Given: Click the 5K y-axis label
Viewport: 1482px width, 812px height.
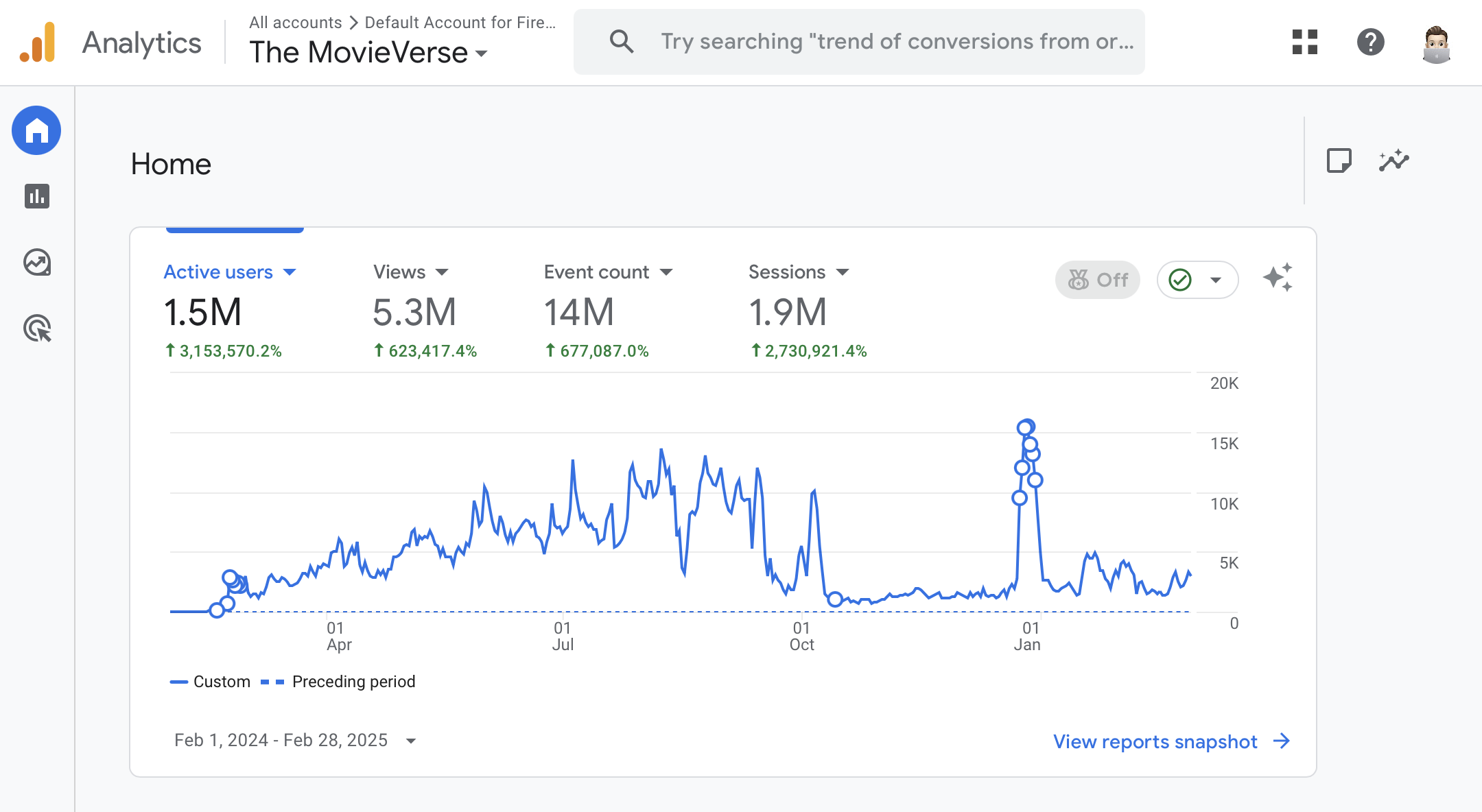Looking at the screenshot, I should point(1229,563).
